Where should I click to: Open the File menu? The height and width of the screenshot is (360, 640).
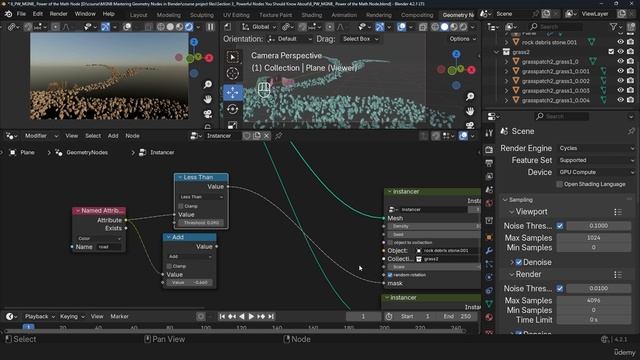21,14
